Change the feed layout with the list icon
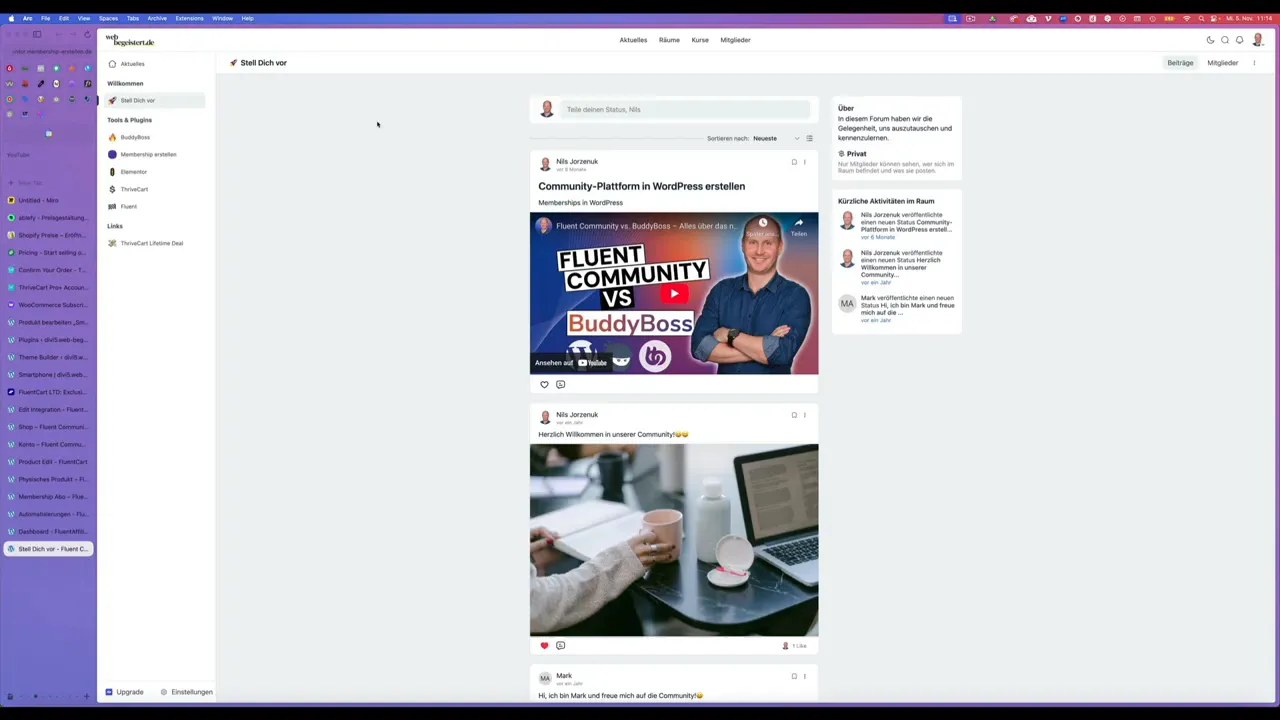1280x720 pixels. (810, 138)
